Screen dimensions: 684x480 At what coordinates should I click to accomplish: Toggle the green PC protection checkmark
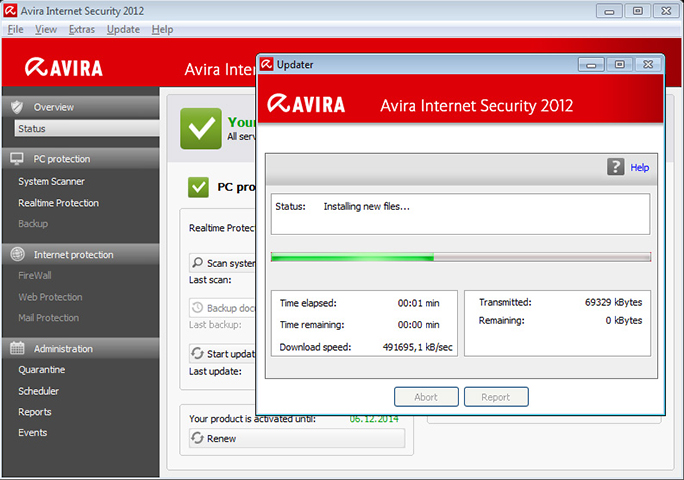(x=198, y=187)
